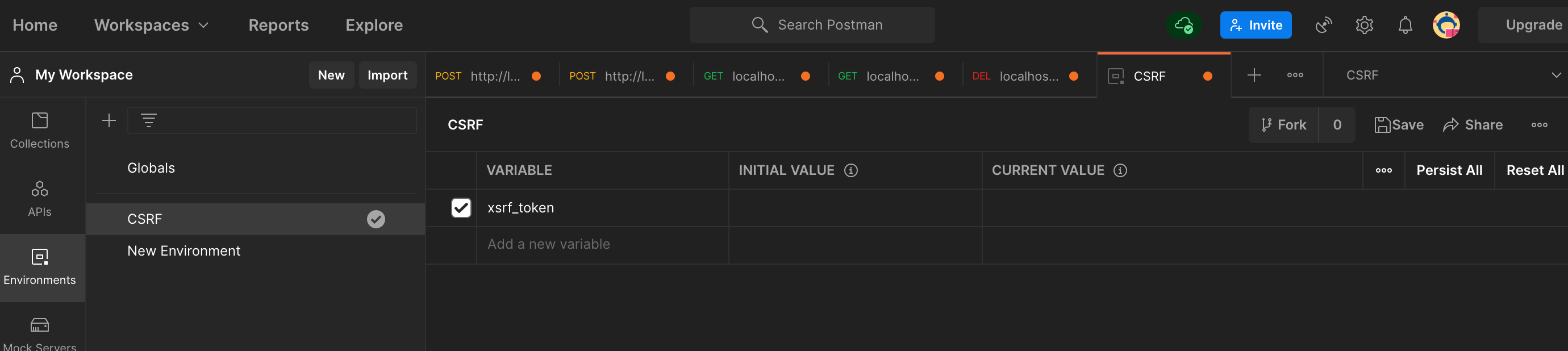The height and width of the screenshot is (351, 1568).
Task: Click the filter icon in sidebar
Action: [x=148, y=120]
